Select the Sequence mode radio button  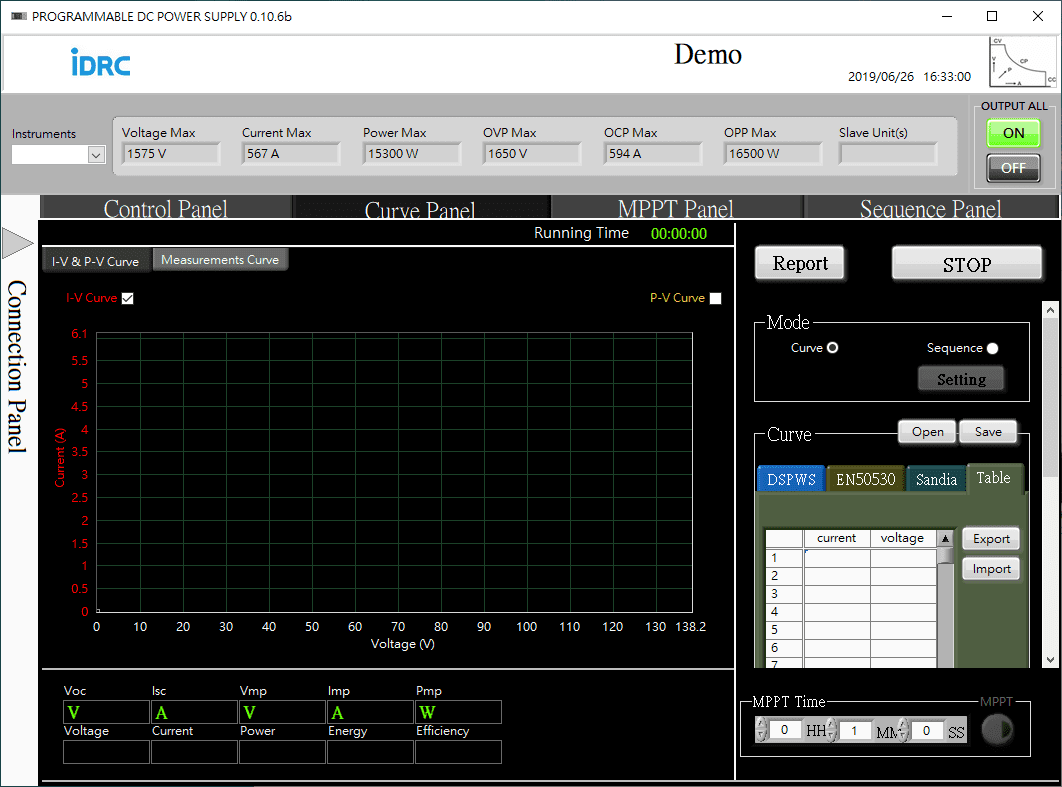coord(992,349)
